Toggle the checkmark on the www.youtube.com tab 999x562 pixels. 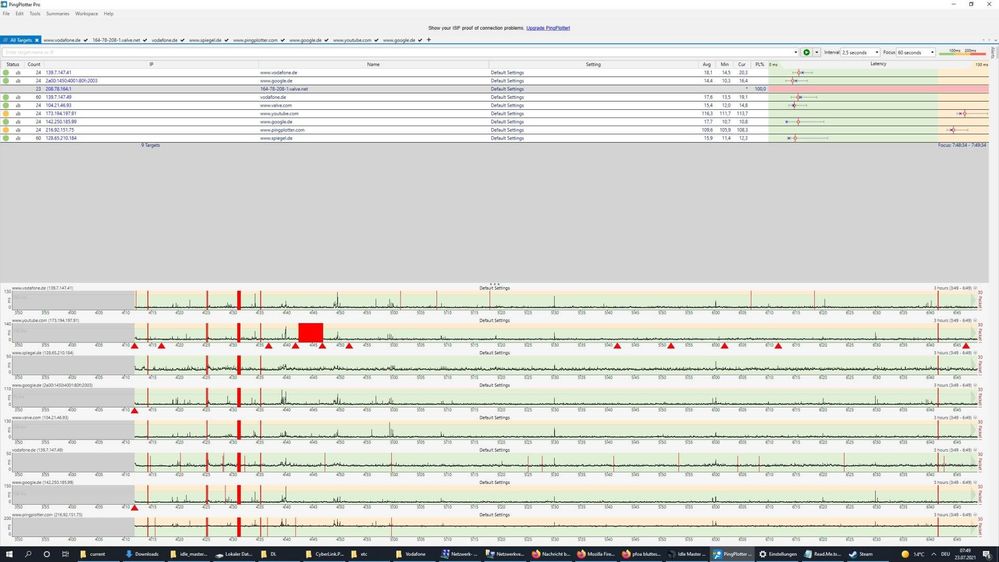coord(377,40)
